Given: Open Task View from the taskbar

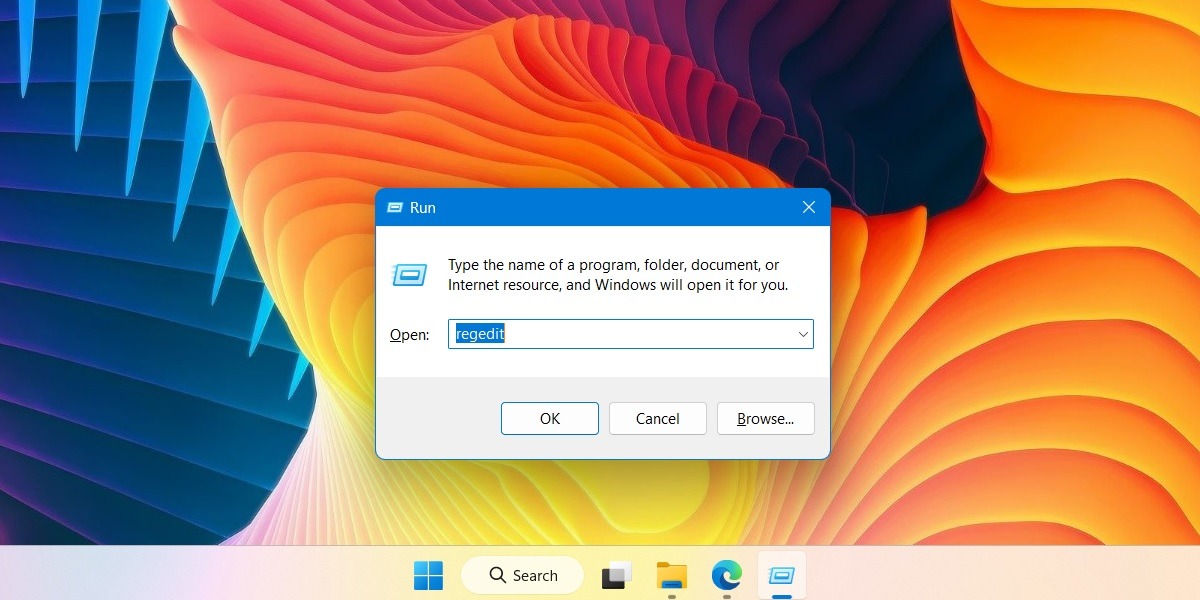Looking at the screenshot, I should pos(616,575).
